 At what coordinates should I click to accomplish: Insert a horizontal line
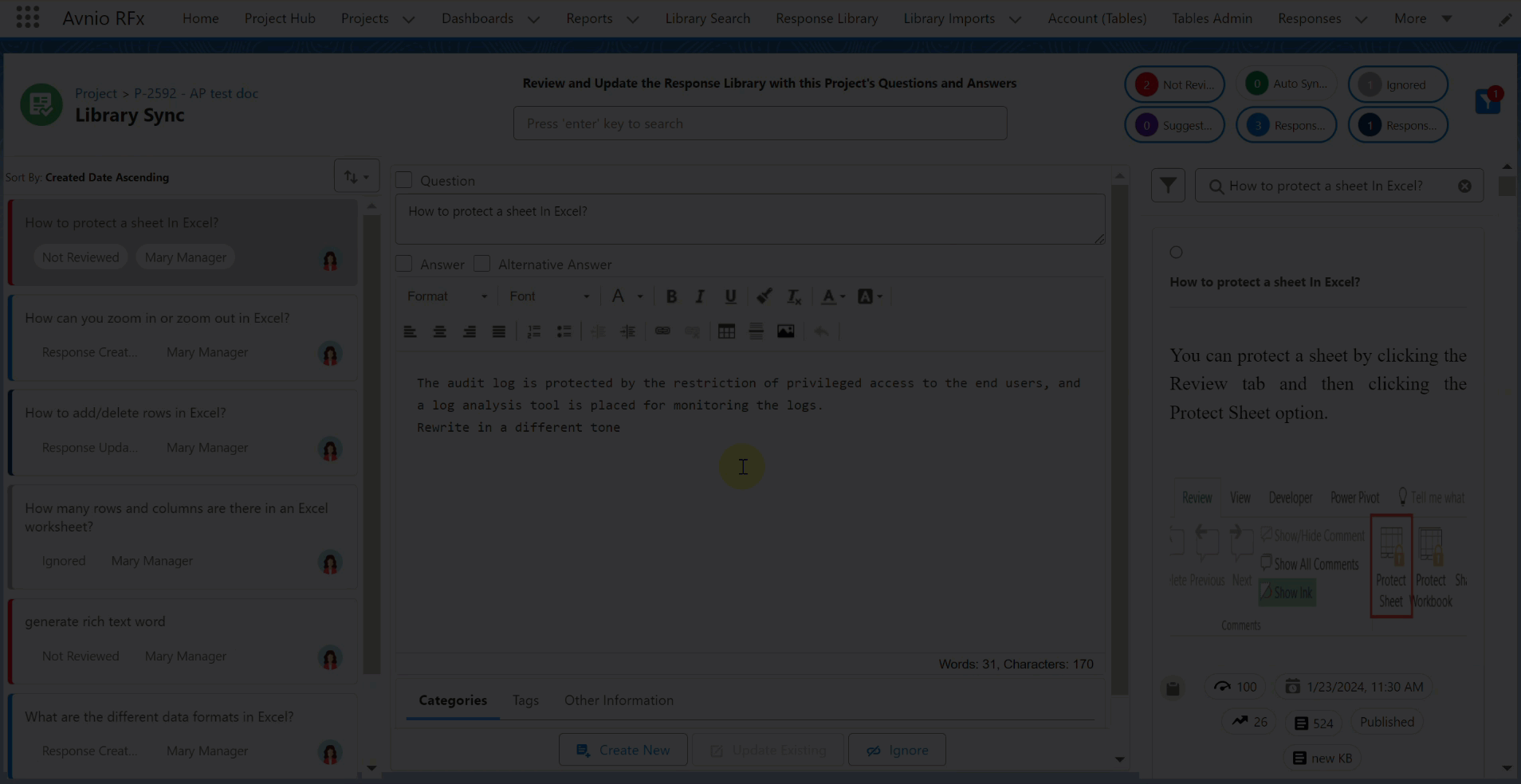[x=756, y=331]
